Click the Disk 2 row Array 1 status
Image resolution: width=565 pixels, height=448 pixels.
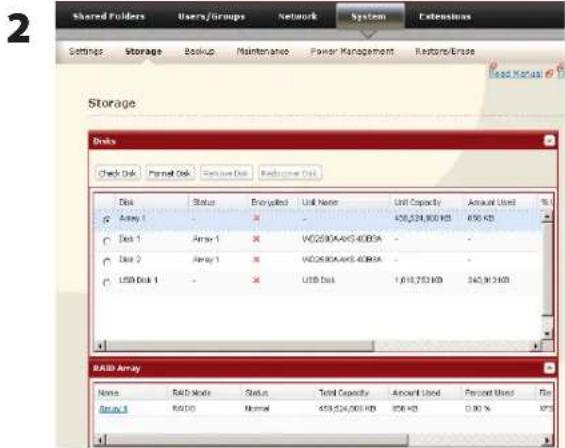206,260
